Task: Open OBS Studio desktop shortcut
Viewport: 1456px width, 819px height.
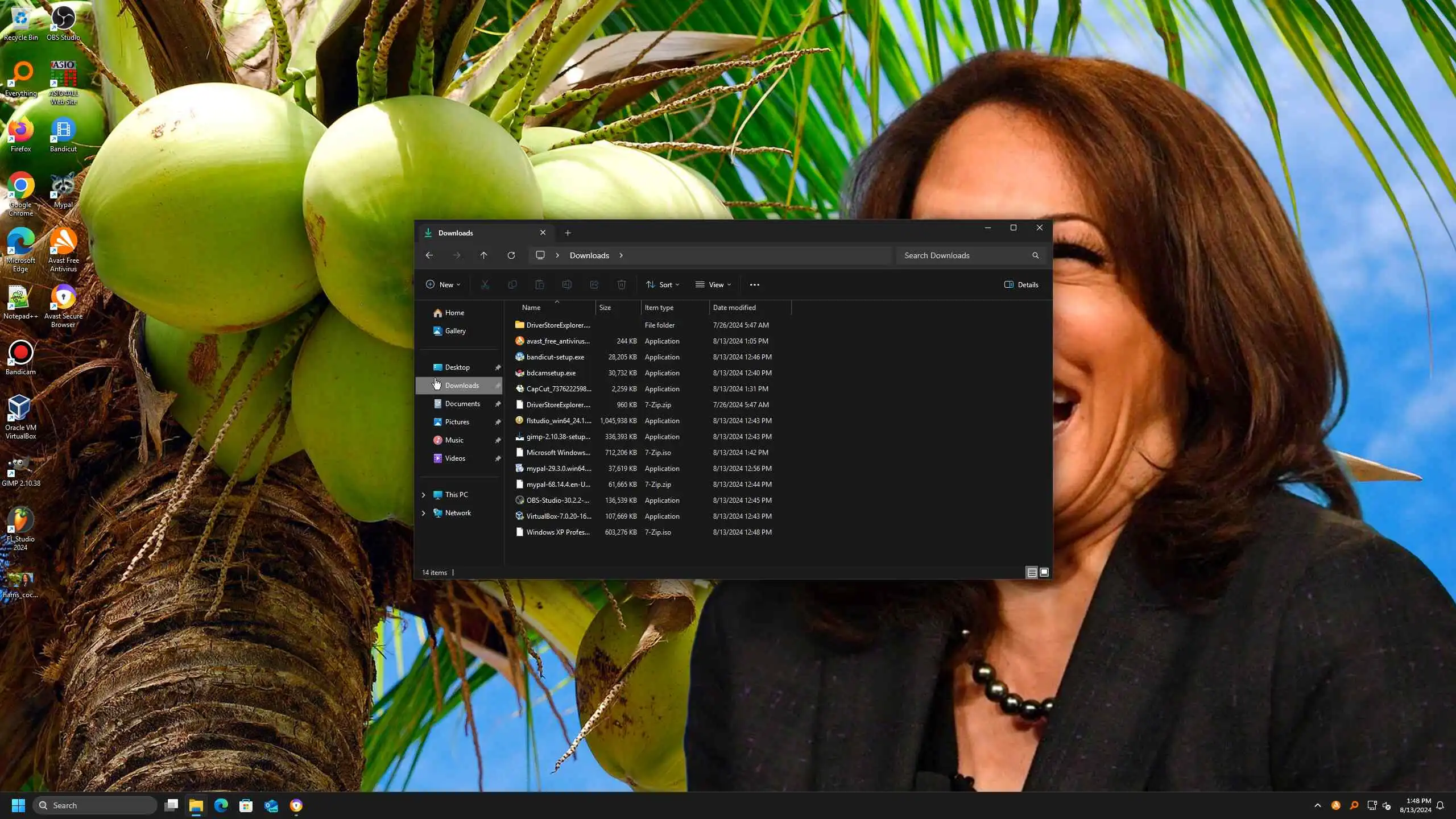Action: (x=63, y=23)
